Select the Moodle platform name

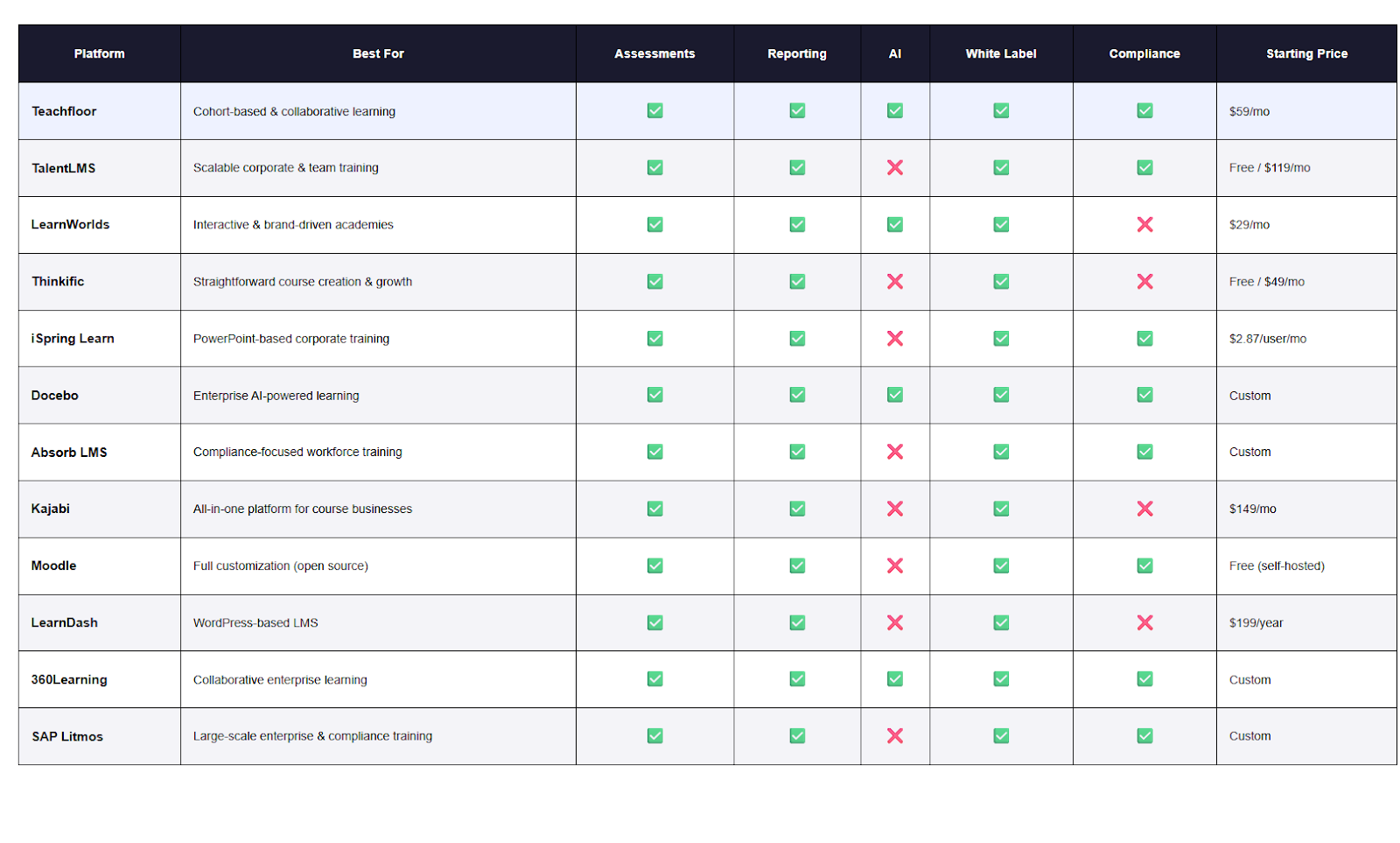point(53,566)
